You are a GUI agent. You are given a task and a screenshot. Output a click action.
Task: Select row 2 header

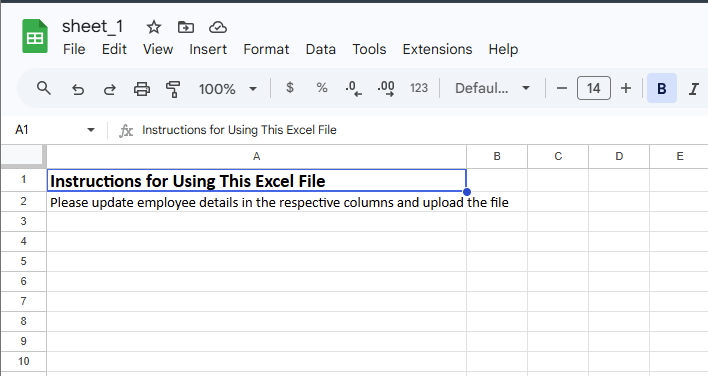[23, 201]
